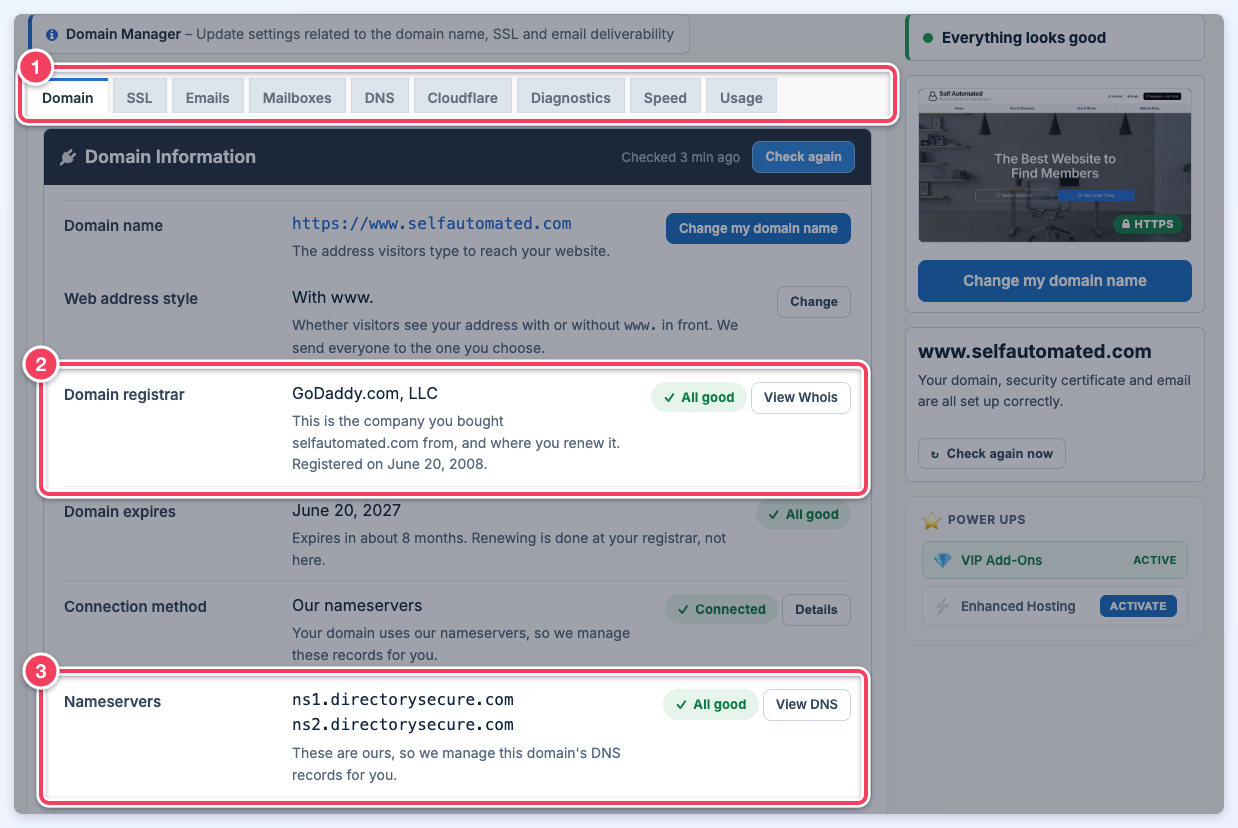The width and height of the screenshot is (1238, 828).
Task: Activate Enhanced Hosting power up
Action: pos(1138,606)
